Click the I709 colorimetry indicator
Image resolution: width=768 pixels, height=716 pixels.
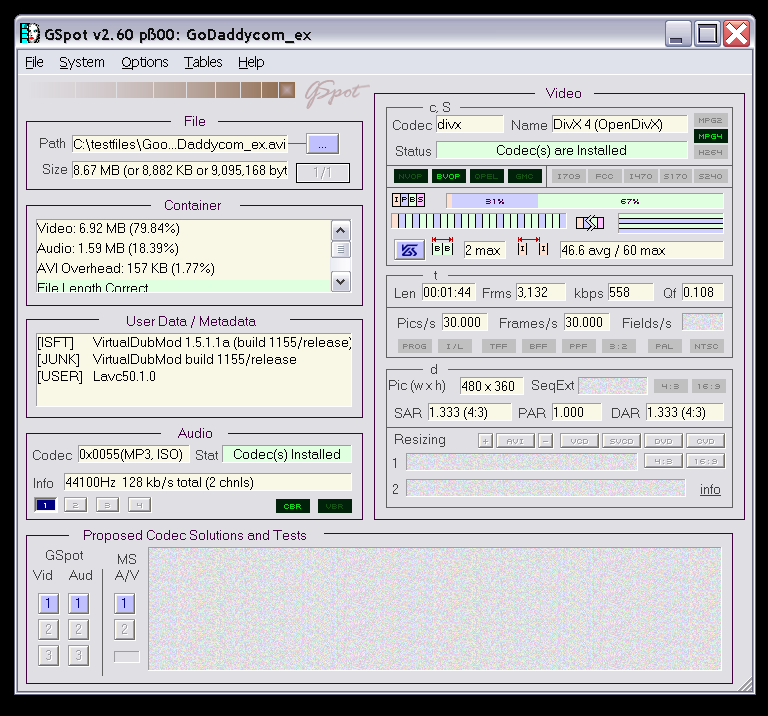point(568,176)
